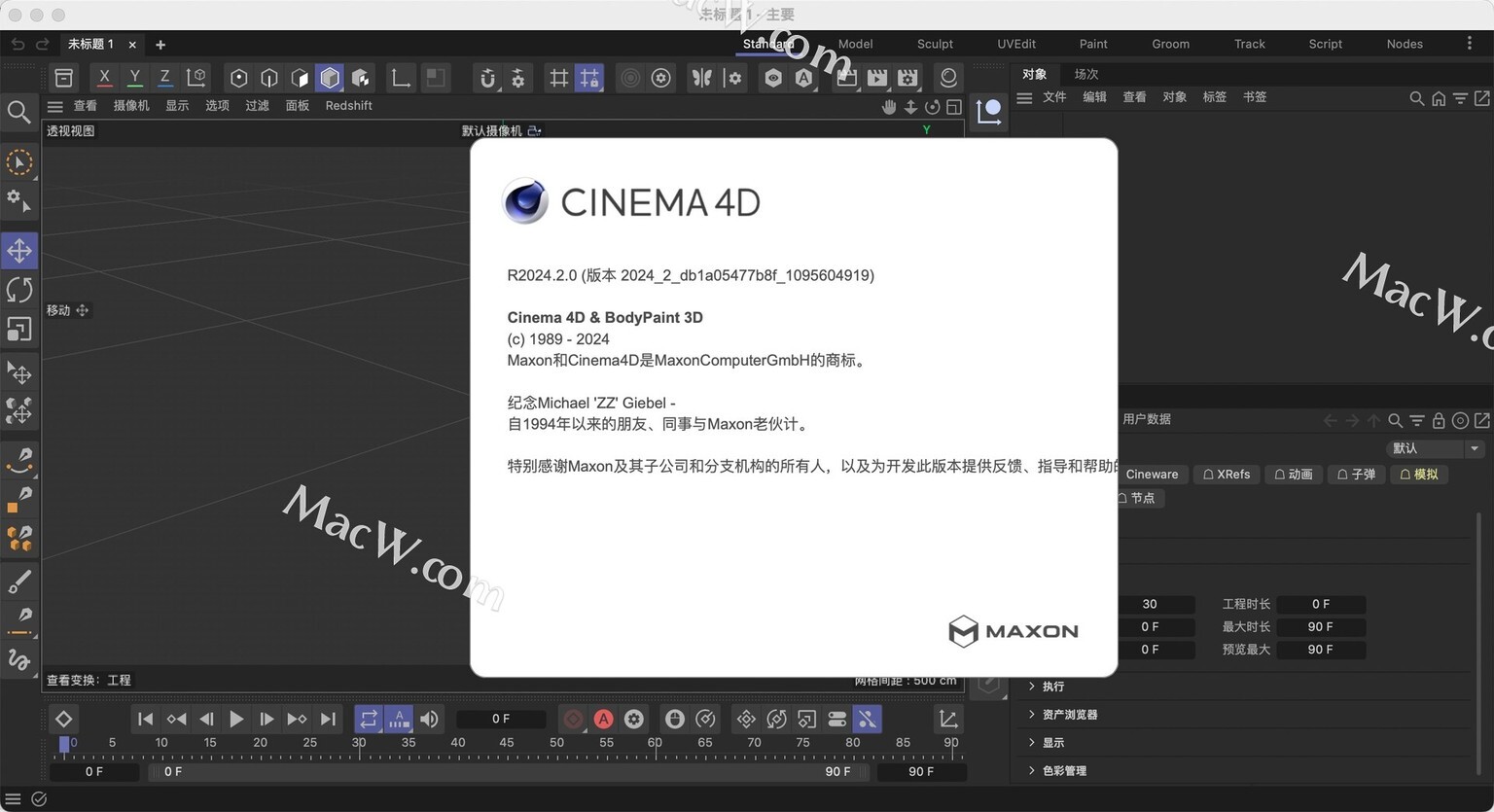Open the Symmetry butterfly icon
This screenshot has height=812, width=1494.
coord(701,78)
